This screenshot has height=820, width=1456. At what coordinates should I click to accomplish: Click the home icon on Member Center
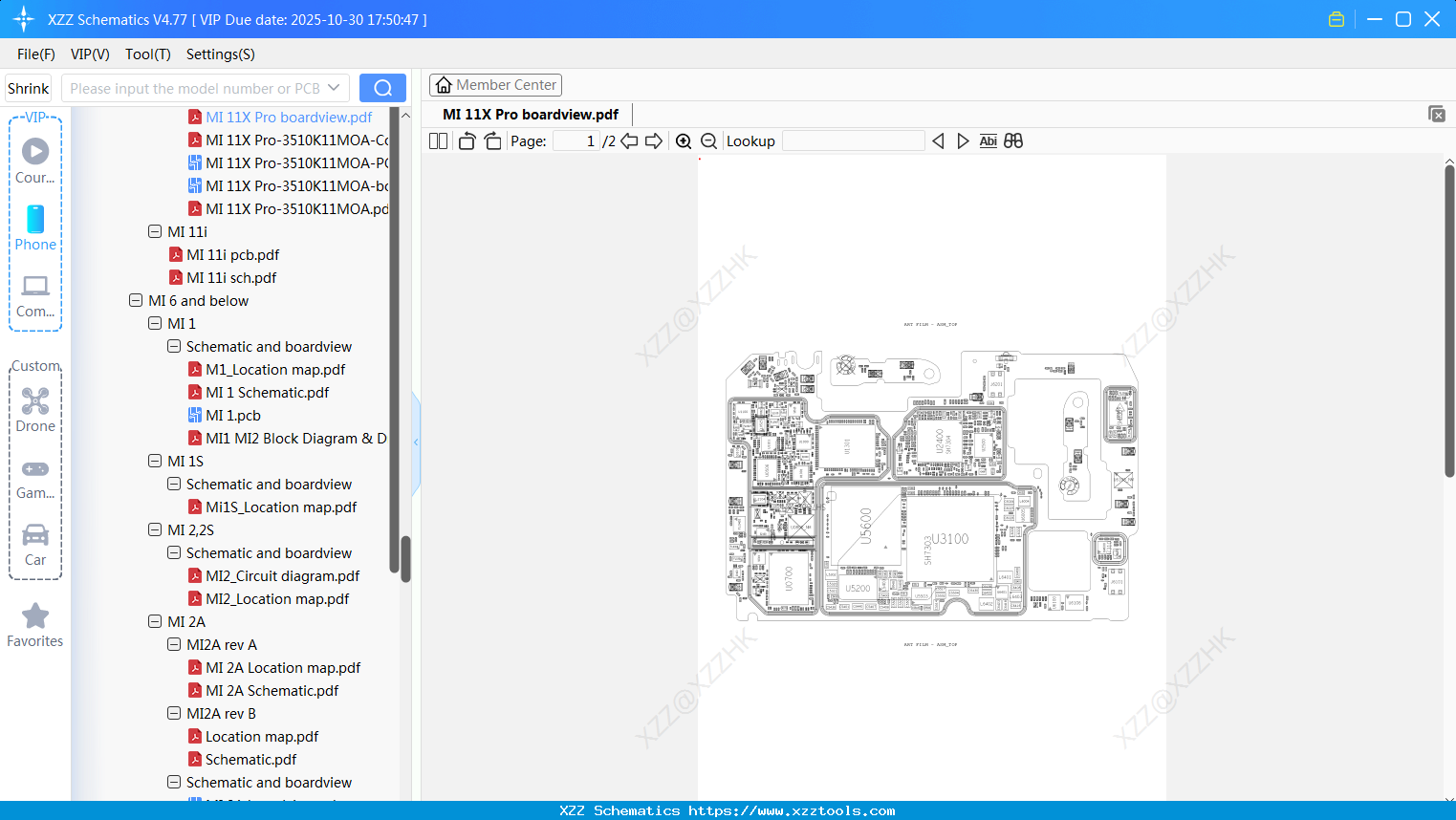444,85
